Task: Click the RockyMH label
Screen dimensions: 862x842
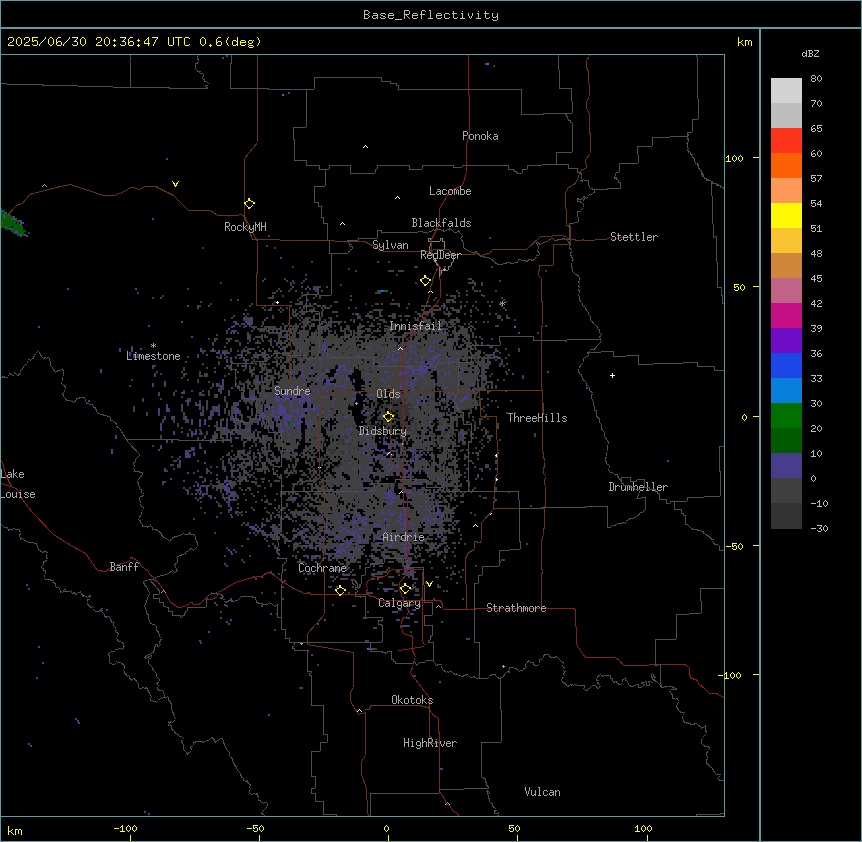Action: (245, 227)
